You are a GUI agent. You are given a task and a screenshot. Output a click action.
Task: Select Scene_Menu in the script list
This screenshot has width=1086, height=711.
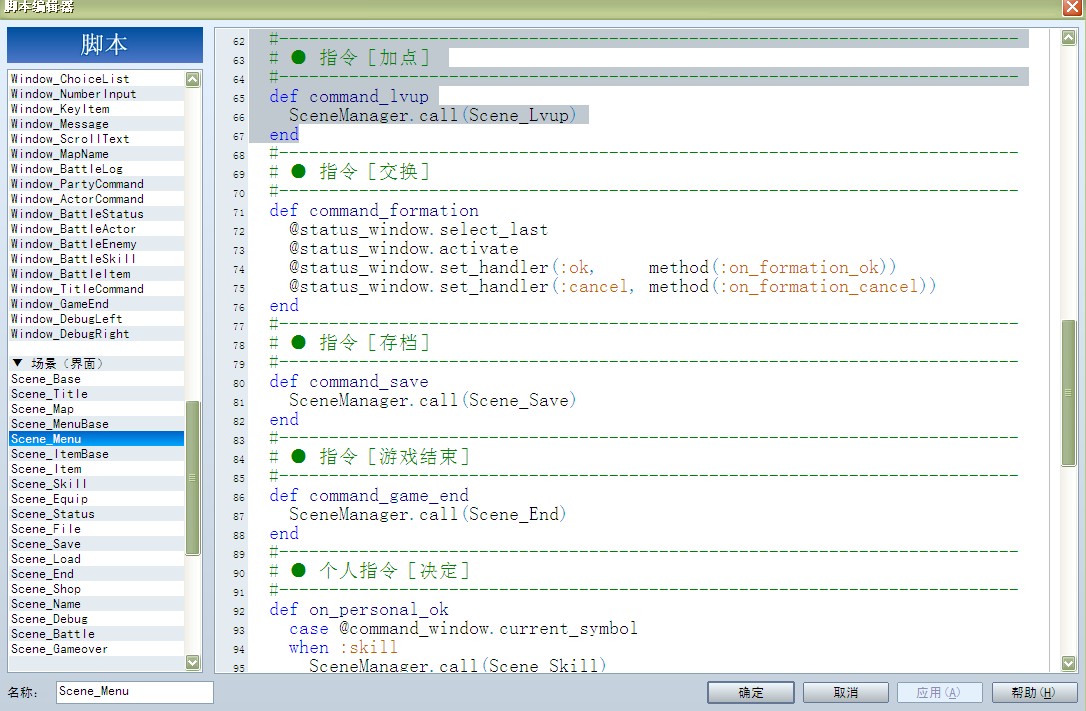tap(96, 439)
